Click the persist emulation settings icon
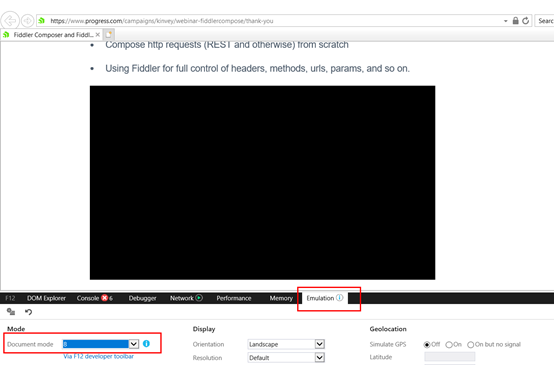 pos(11,312)
